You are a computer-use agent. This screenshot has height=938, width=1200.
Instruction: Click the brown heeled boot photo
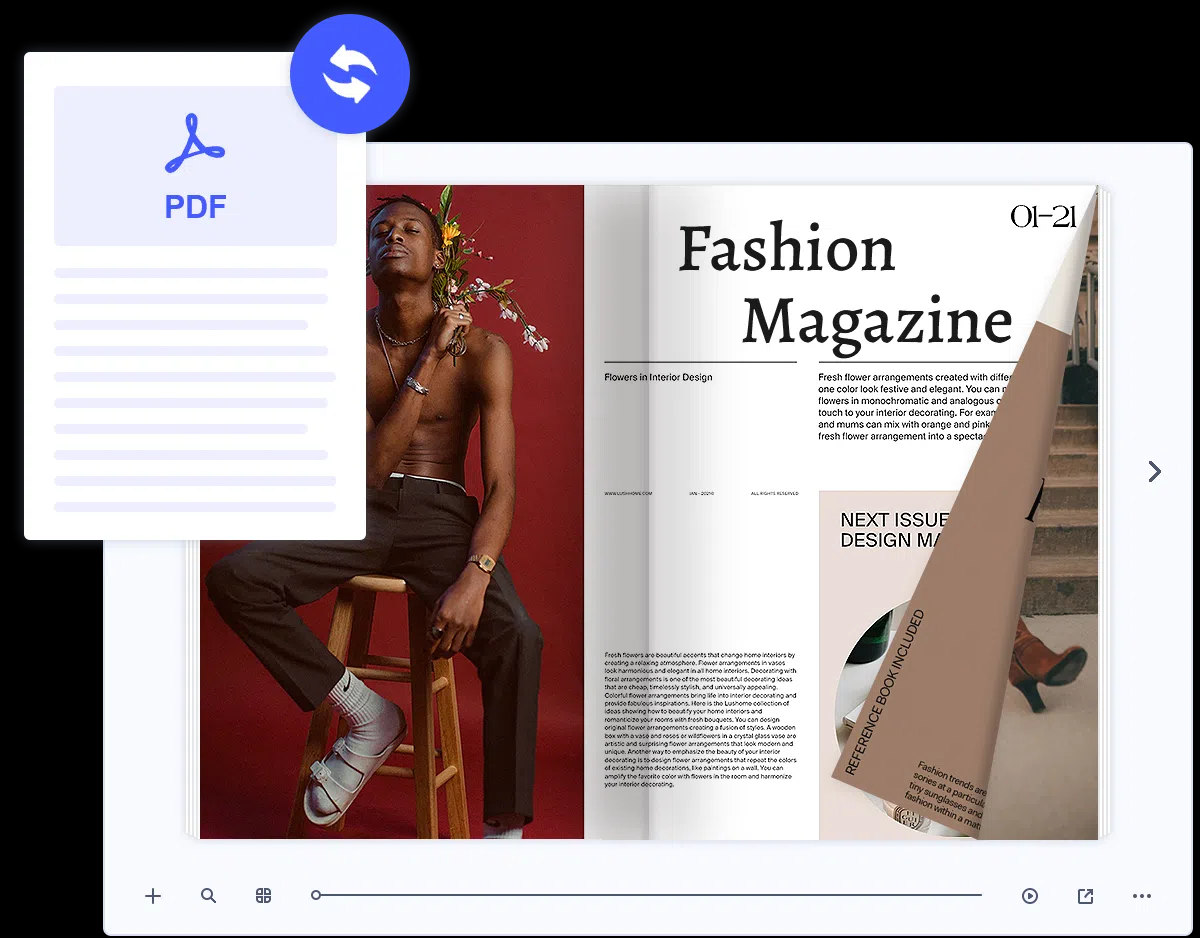click(1045, 660)
